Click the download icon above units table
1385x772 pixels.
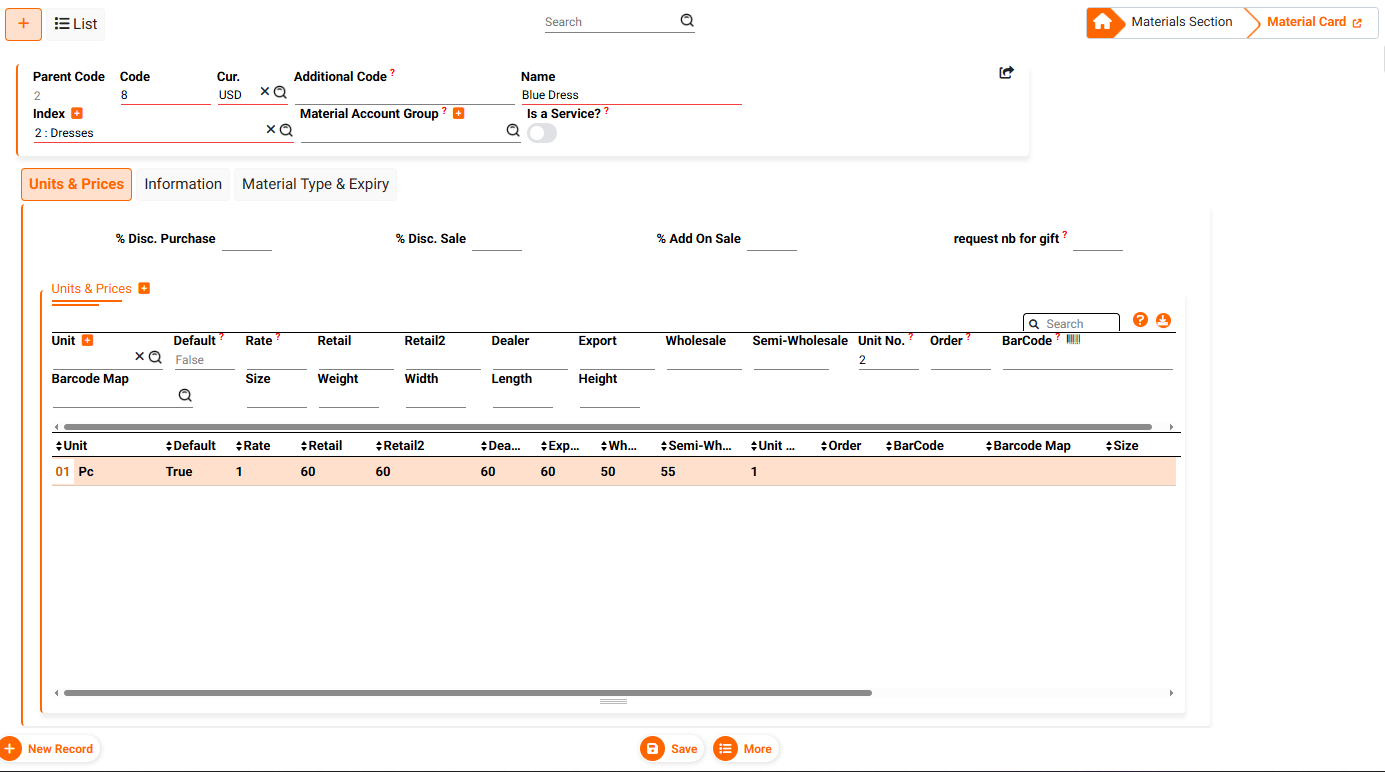coord(1162,320)
